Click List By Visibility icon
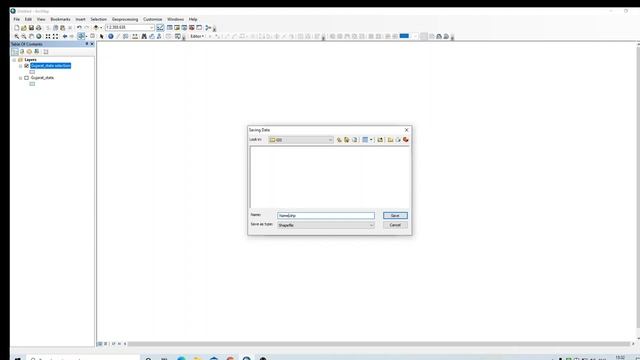Screen dimensions: 640x360 (x=29, y=52)
